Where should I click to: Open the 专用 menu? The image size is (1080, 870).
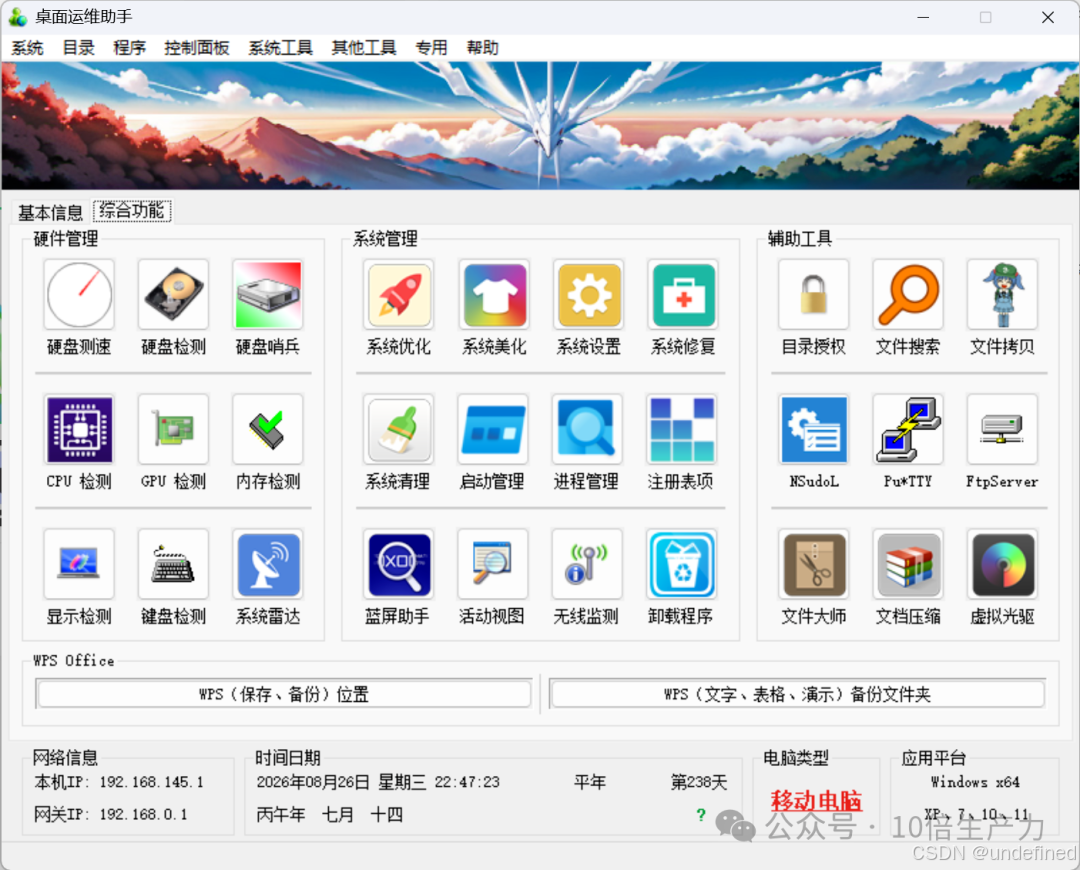[431, 48]
